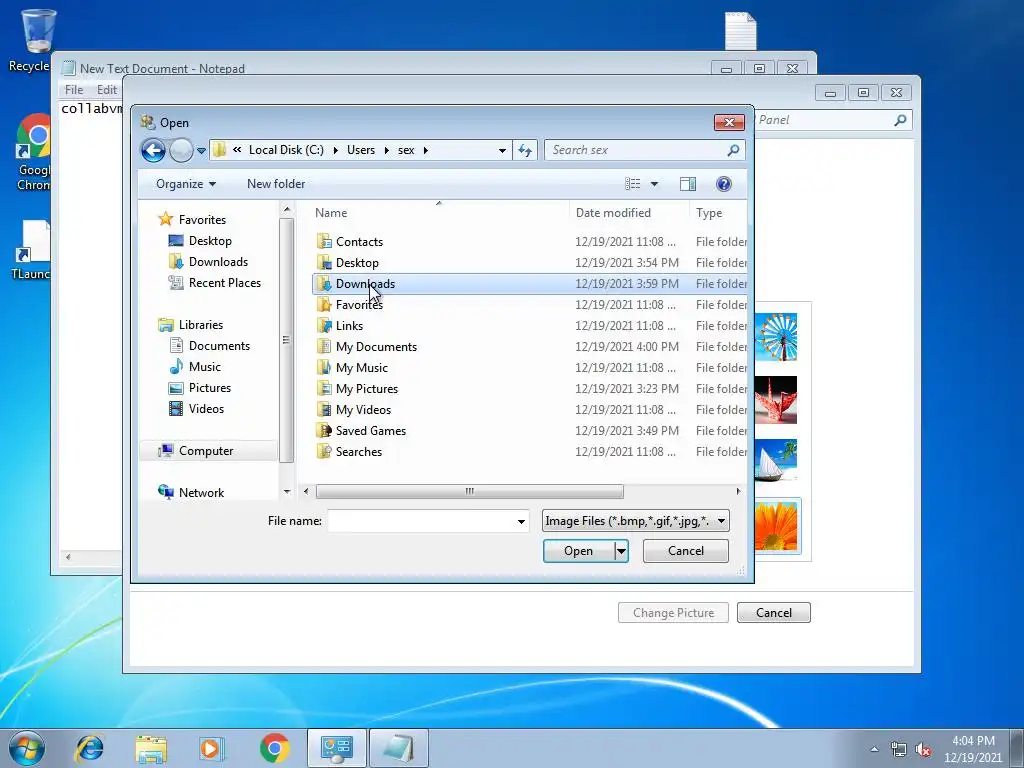Open the Organize menu
This screenshot has width=1024, height=768.
pyautogui.click(x=186, y=184)
